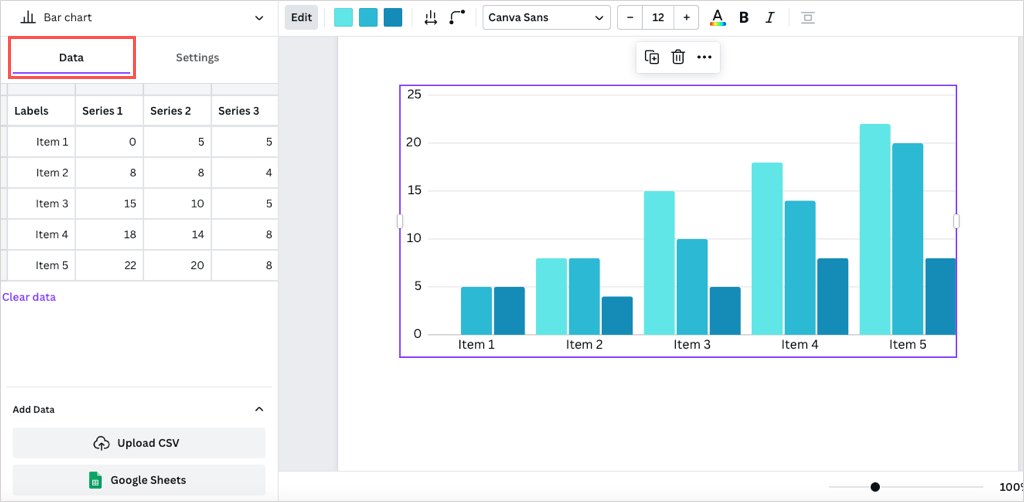Click the Item 3 Series 1 cell

click(x=109, y=204)
